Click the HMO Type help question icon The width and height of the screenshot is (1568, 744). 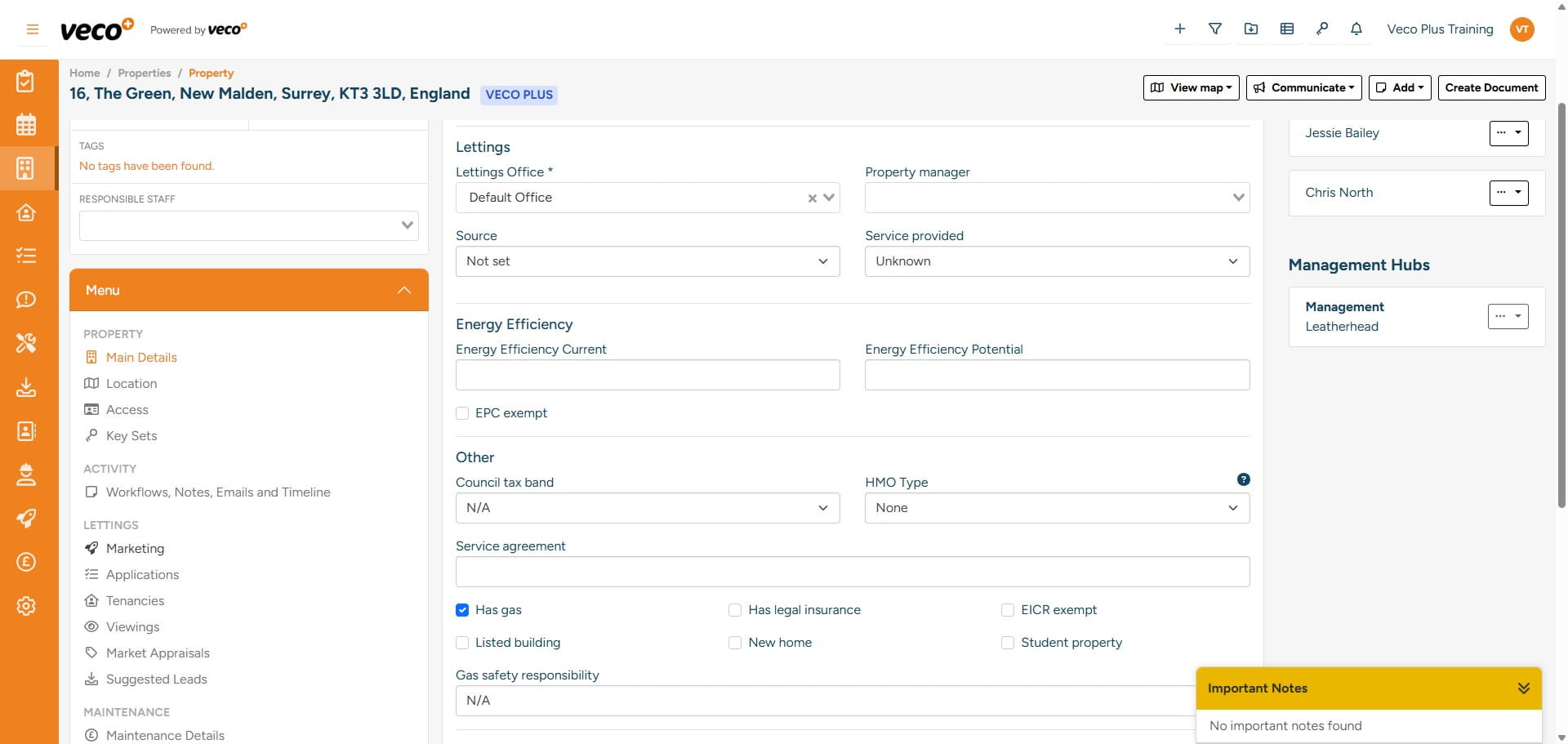1243,480
